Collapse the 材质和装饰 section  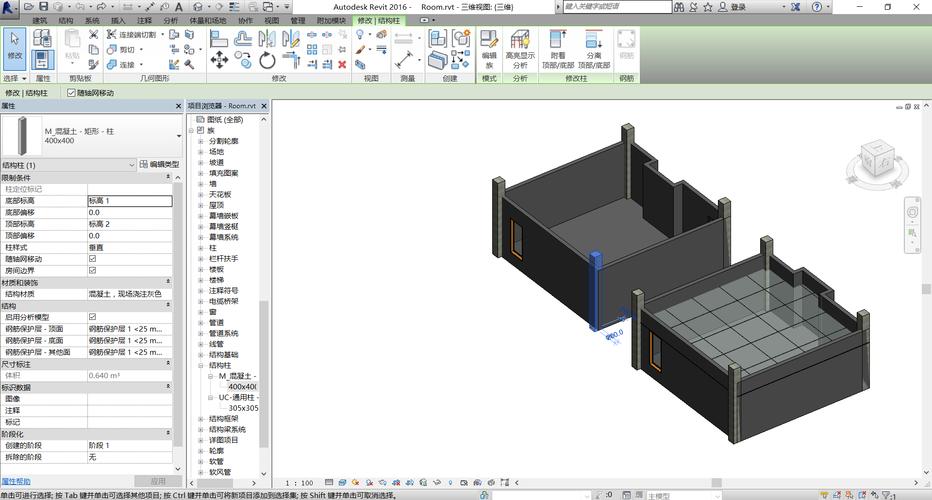[x=168, y=282]
